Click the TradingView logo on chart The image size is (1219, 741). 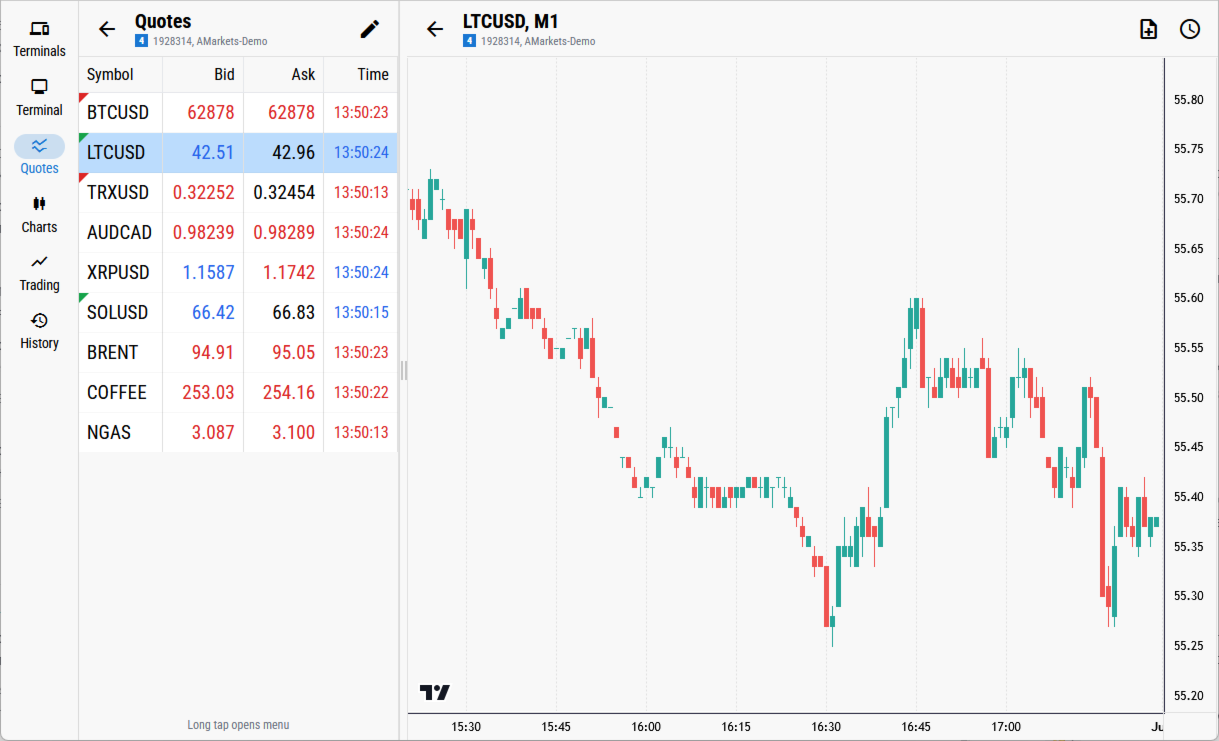434,692
